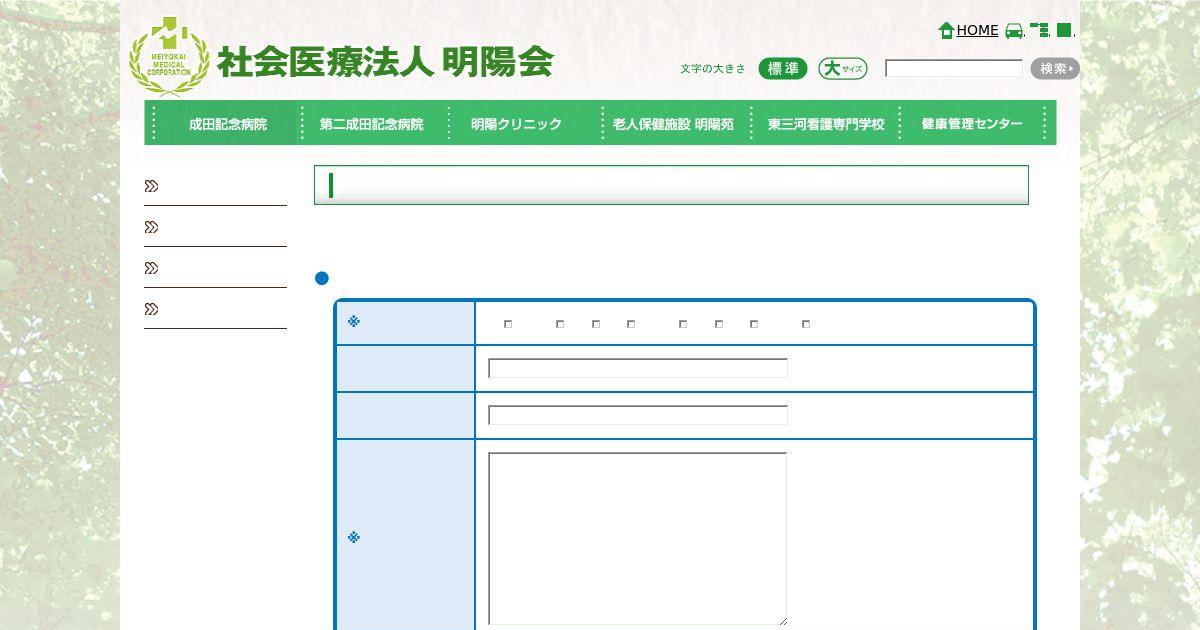Open the 健康管理センター navigation item

972,124
